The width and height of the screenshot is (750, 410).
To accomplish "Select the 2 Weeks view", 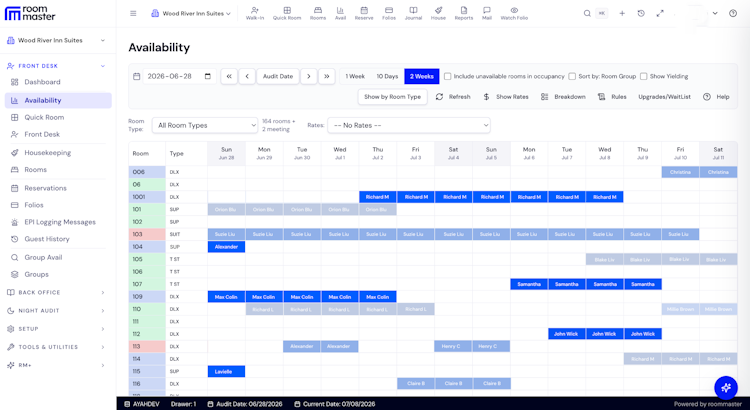I will point(421,77).
